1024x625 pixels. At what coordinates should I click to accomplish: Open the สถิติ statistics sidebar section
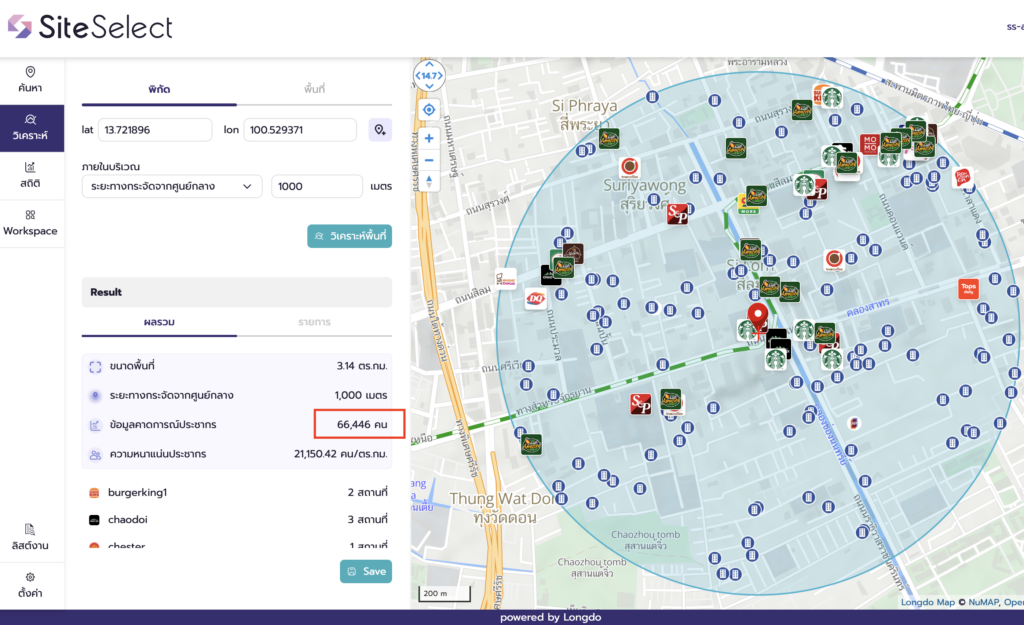[x=30, y=175]
